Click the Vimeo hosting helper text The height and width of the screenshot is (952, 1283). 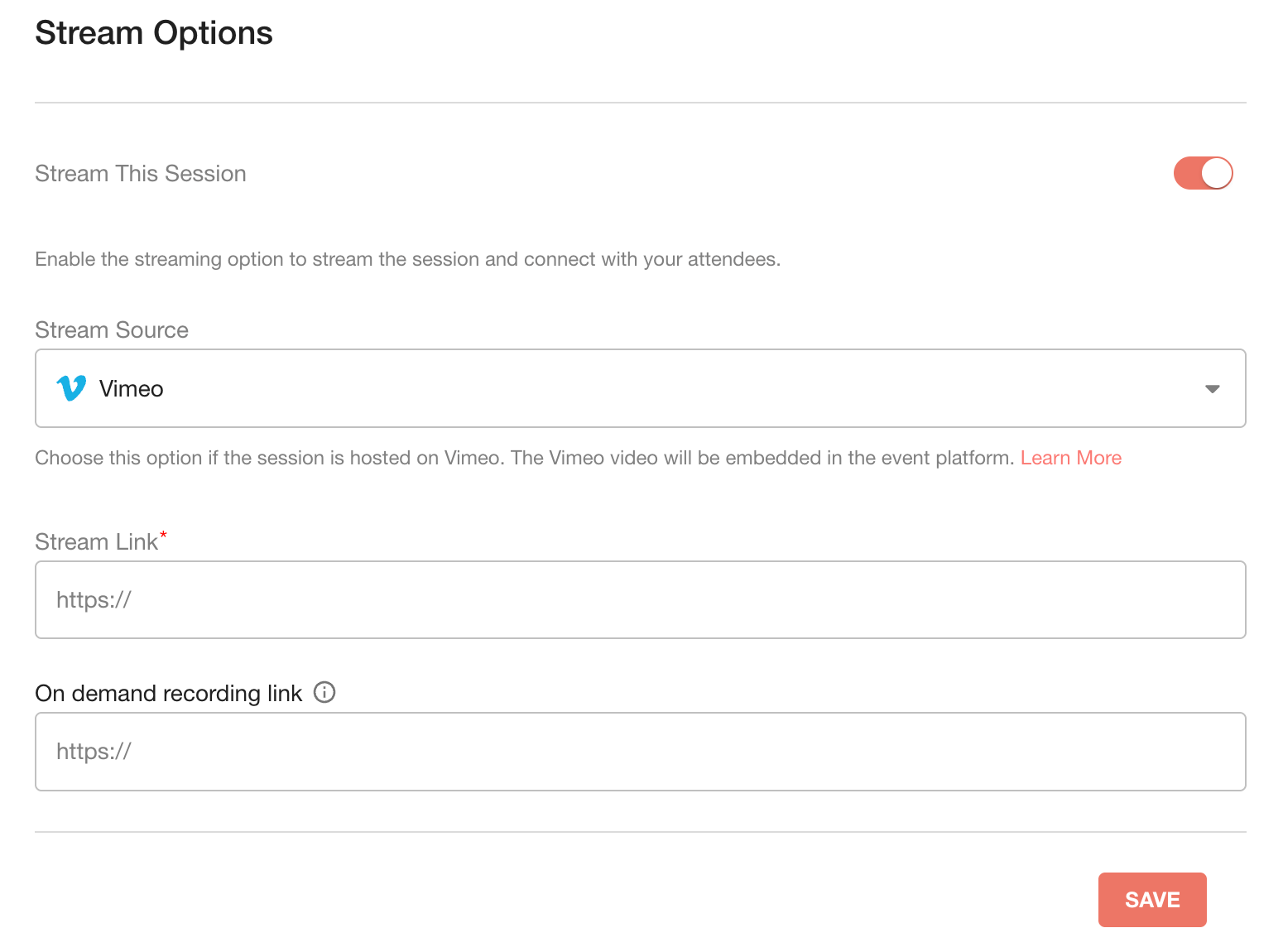525,458
